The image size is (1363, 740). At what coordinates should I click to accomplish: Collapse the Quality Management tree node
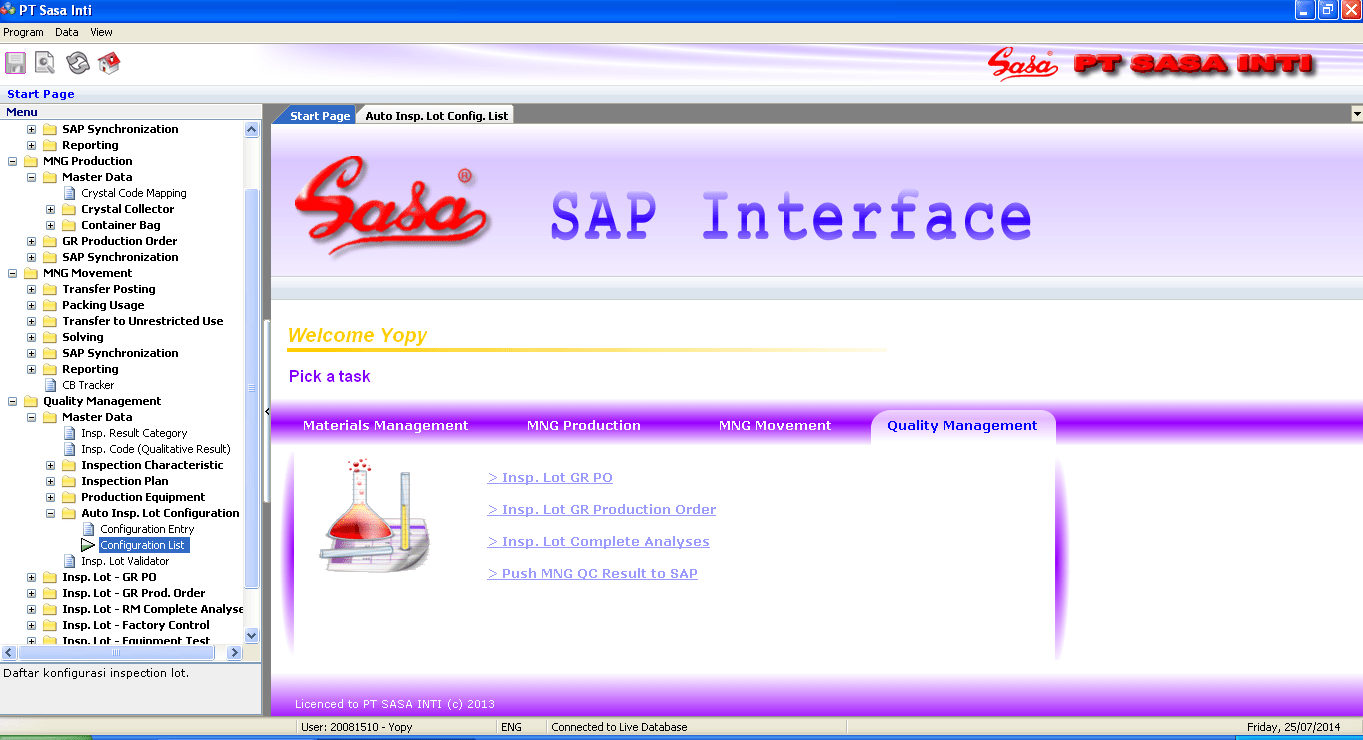click(x=12, y=401)
